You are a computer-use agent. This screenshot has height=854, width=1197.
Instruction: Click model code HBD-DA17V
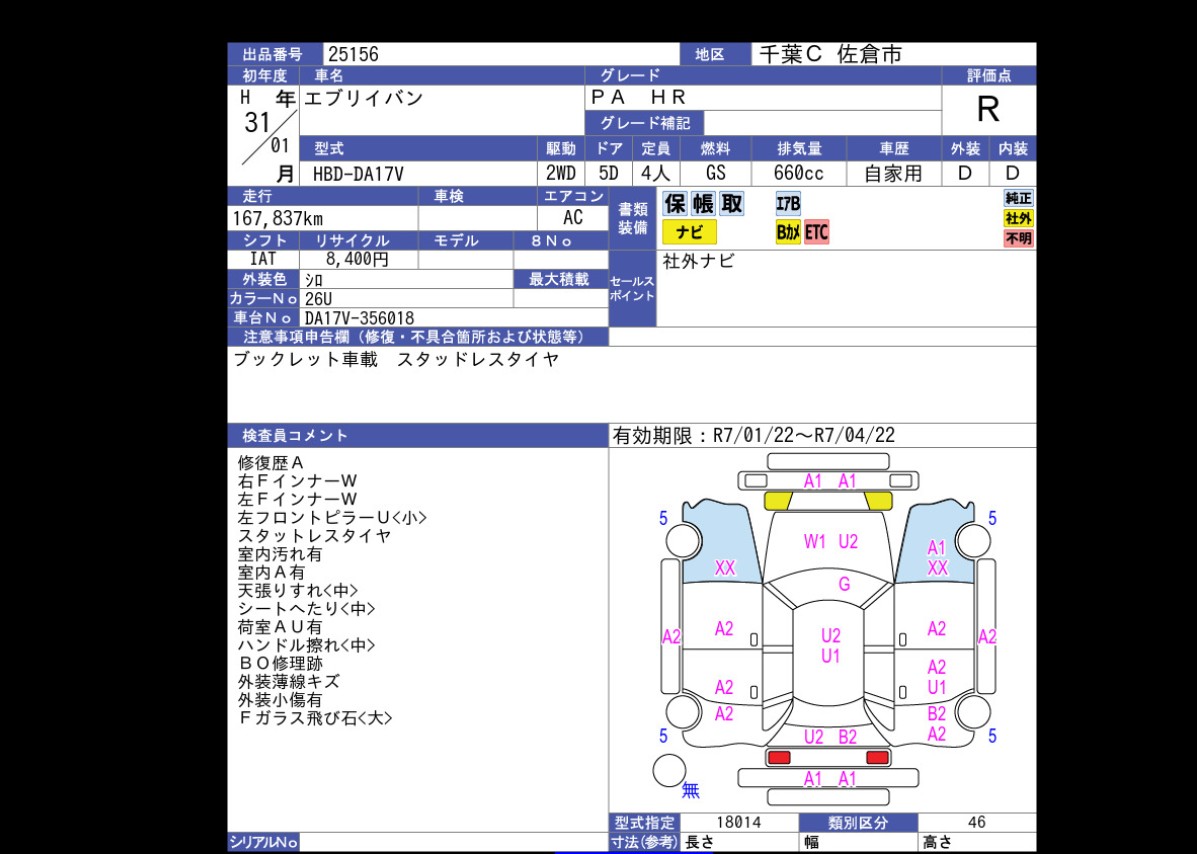click(358, 174)
